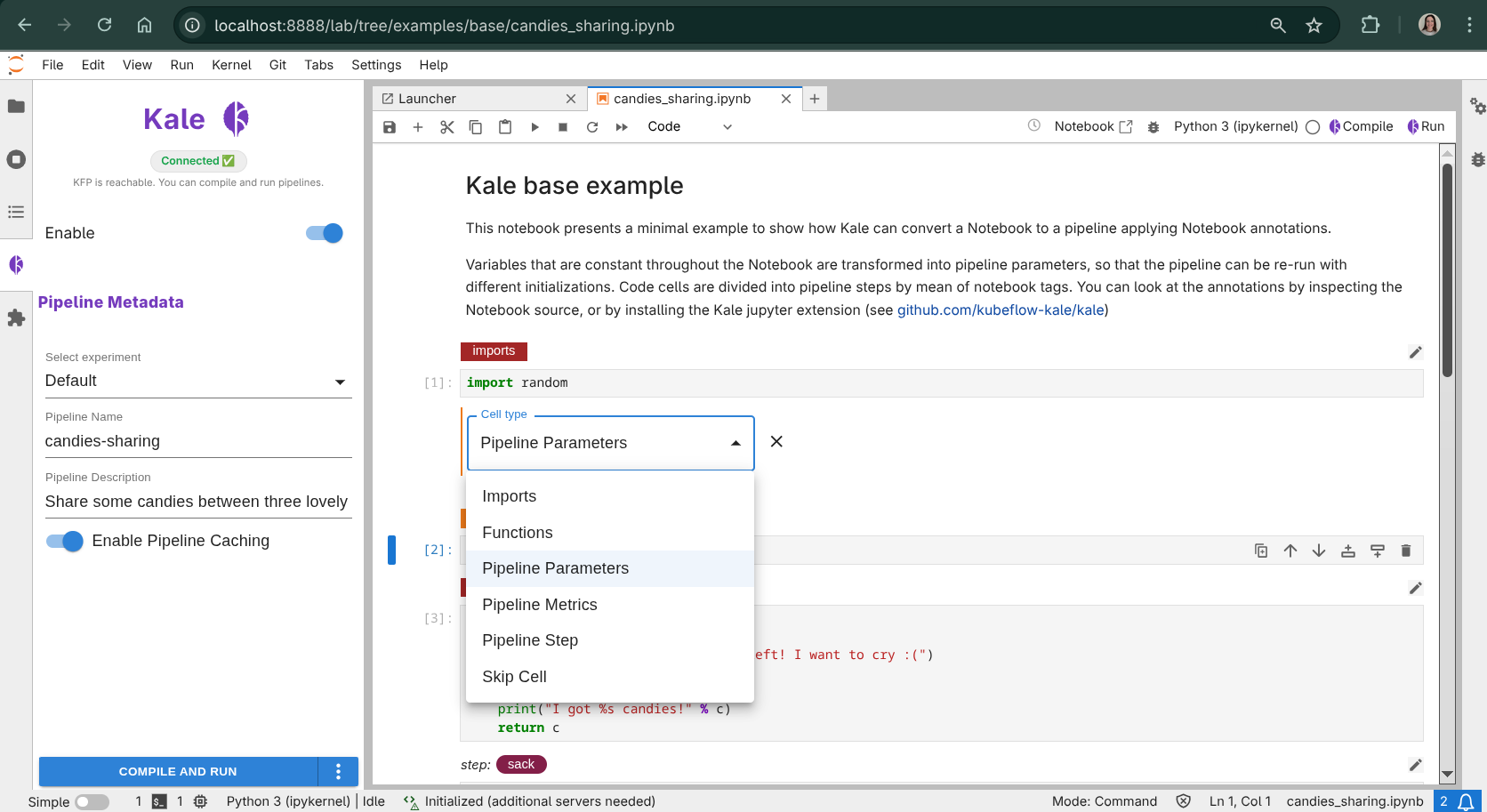Edit imports cell tags with pencil icon
Screen dimensions: 1487x812
point(1416,352)
